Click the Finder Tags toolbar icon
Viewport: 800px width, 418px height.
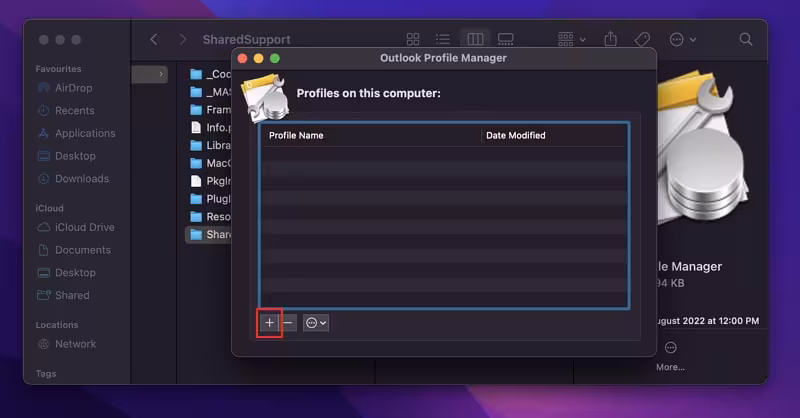642,39
